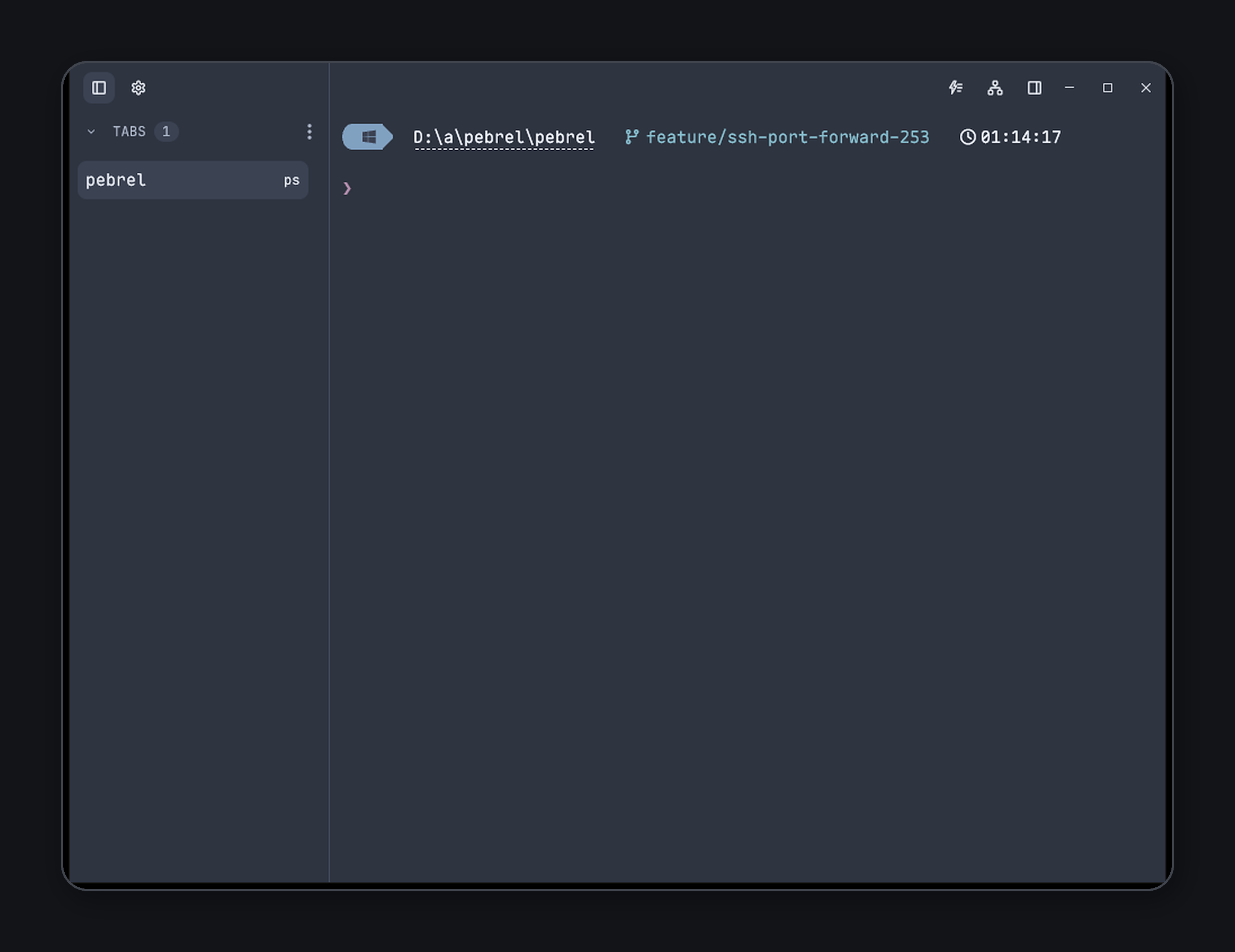Viewport: 1235px width, 952px height.
Task: Click the tab count badge showing 1
Action: tap(166, 132)
